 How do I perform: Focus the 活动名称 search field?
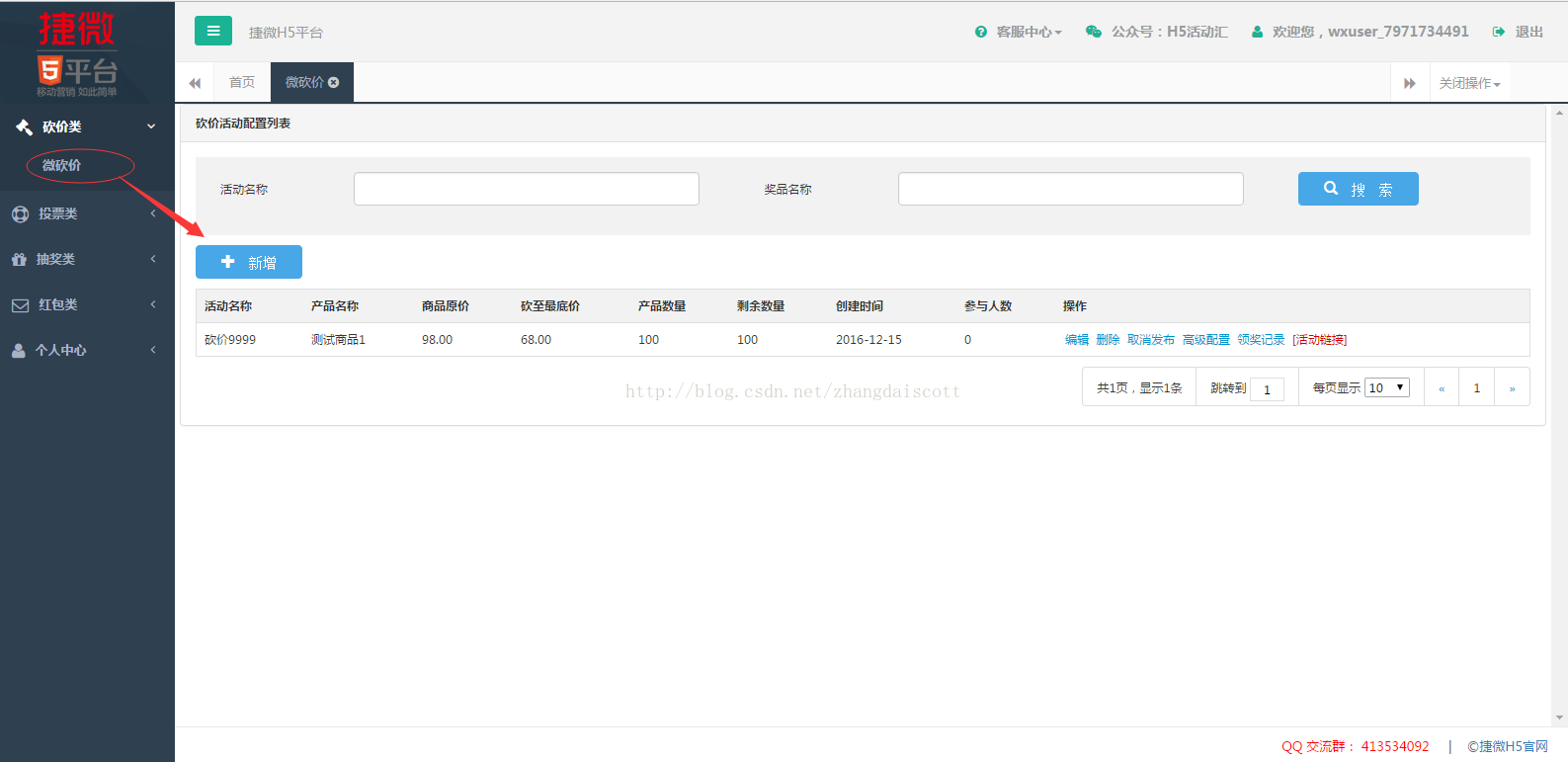(x=527, y=189)
